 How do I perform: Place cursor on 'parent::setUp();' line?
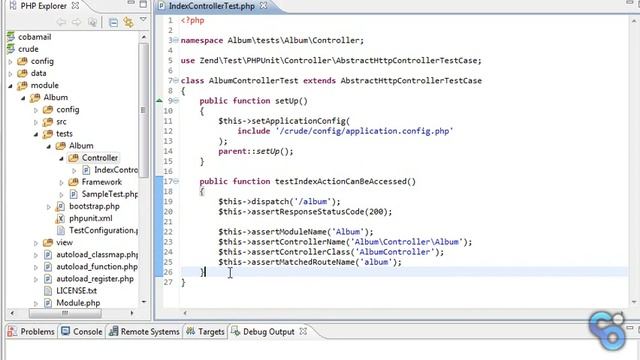click(x=256, y=151)
